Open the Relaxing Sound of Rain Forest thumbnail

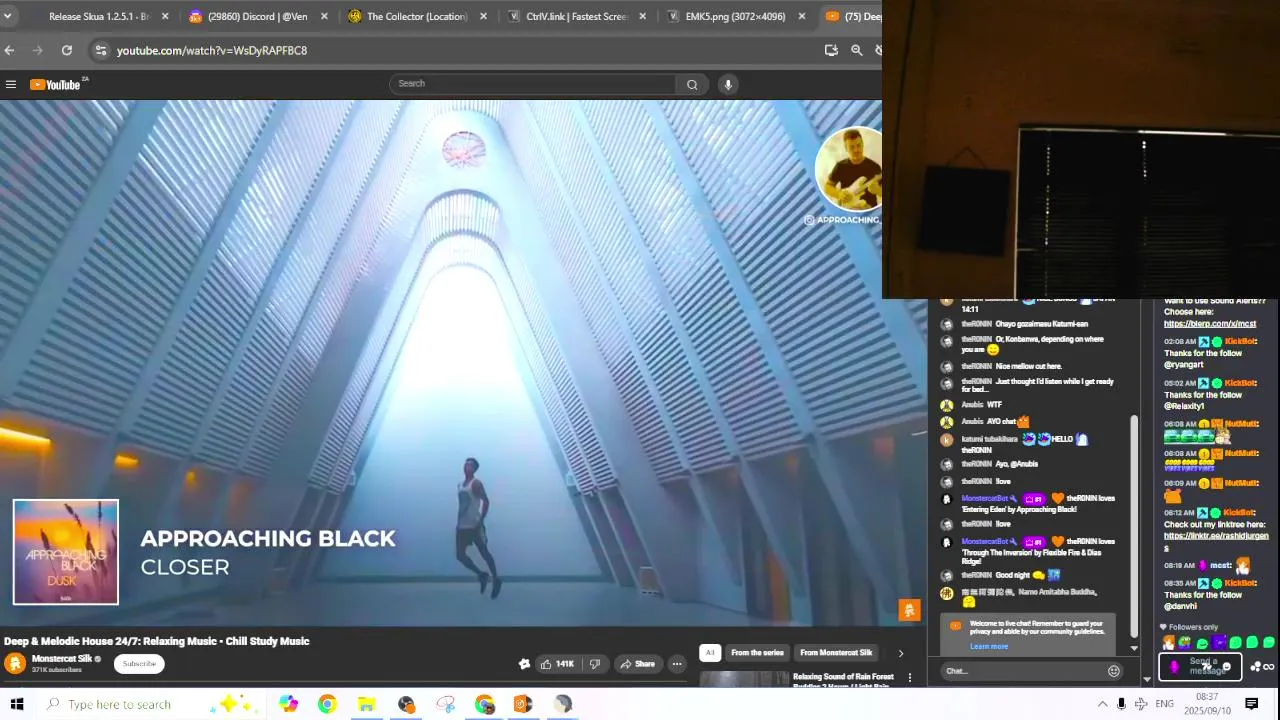click(x=743, y=679)
